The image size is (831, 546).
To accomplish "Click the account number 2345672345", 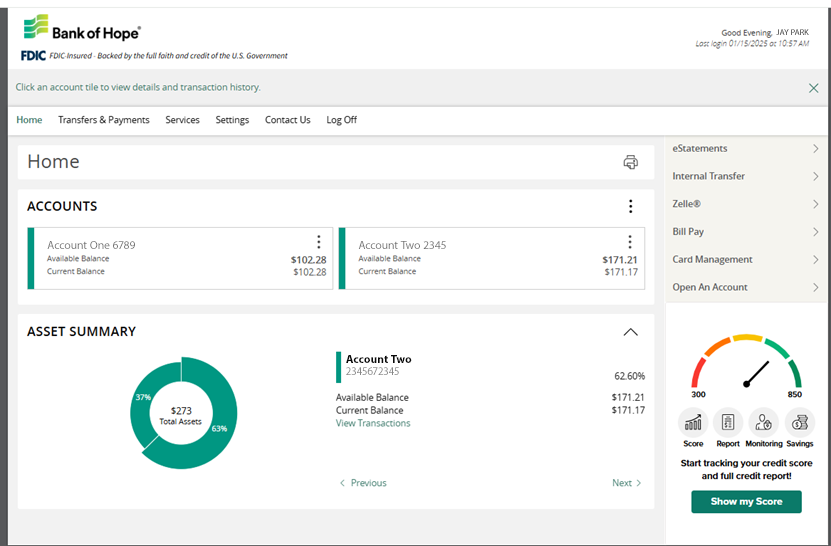I will (373, 372).
